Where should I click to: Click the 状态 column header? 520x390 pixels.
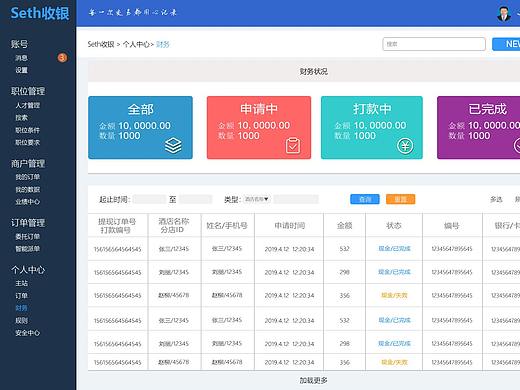(394, 226)
